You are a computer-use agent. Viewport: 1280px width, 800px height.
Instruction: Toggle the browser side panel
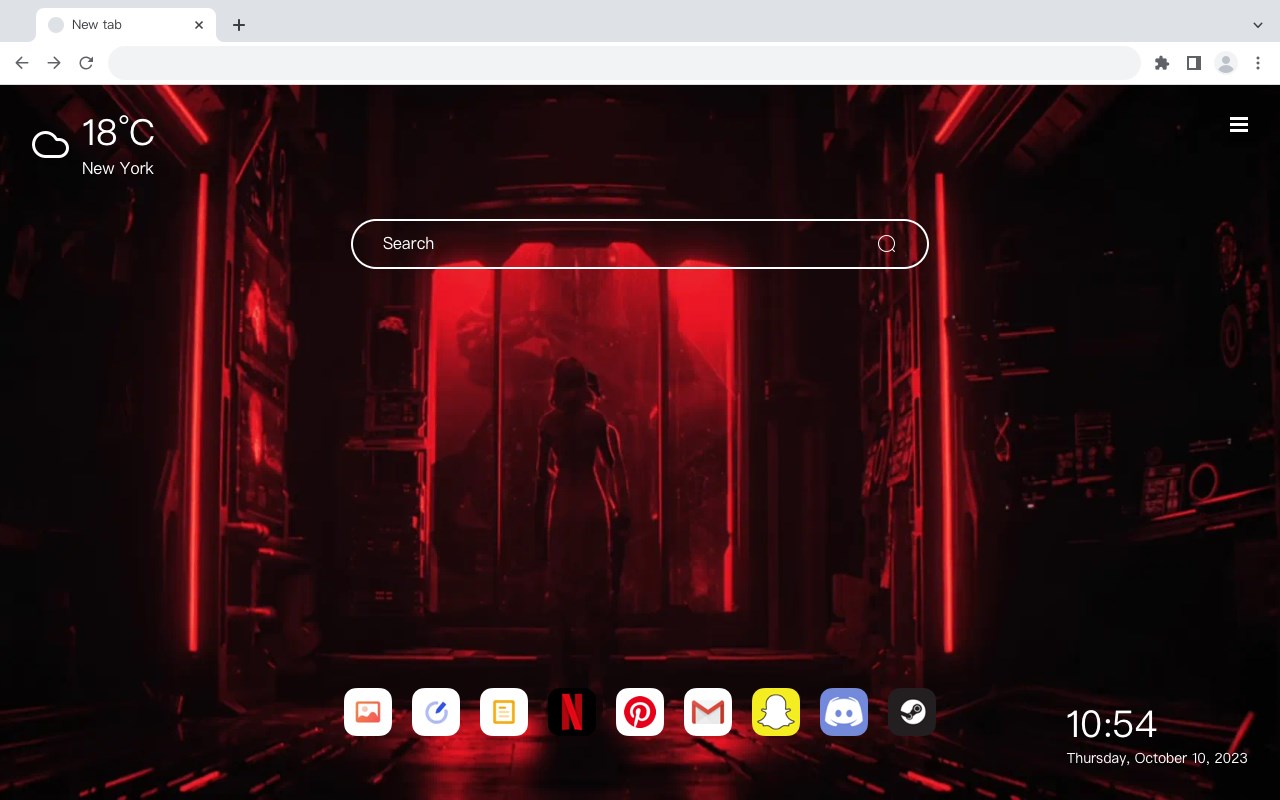[x=1193, y=63]
